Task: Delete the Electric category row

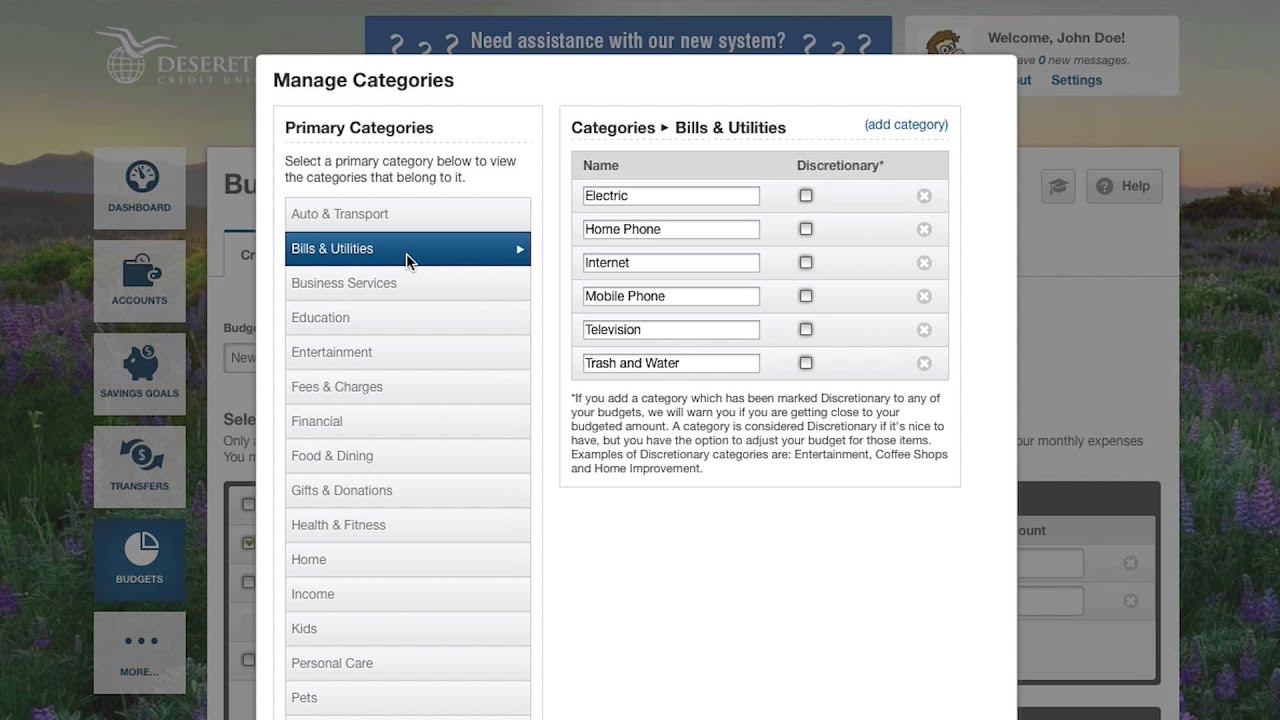Action: 924,196
